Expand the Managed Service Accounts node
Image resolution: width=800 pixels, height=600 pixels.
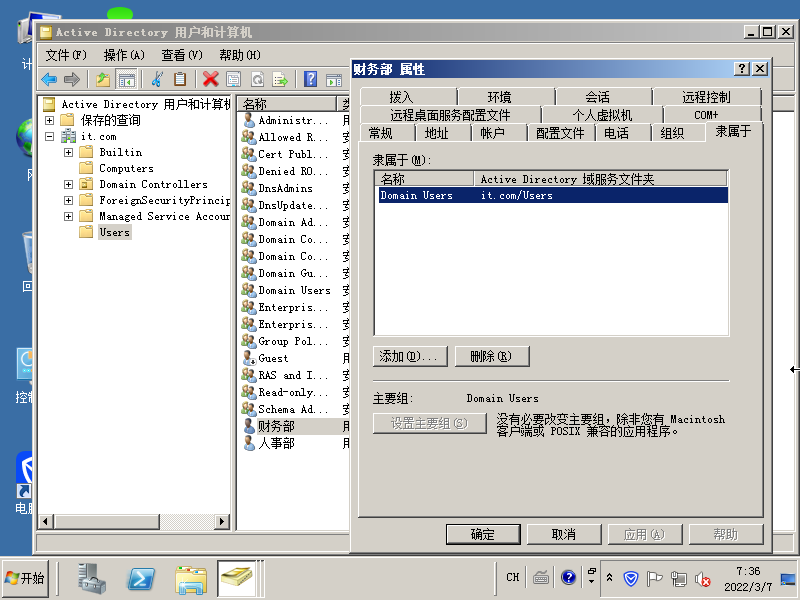coord(68,216)
